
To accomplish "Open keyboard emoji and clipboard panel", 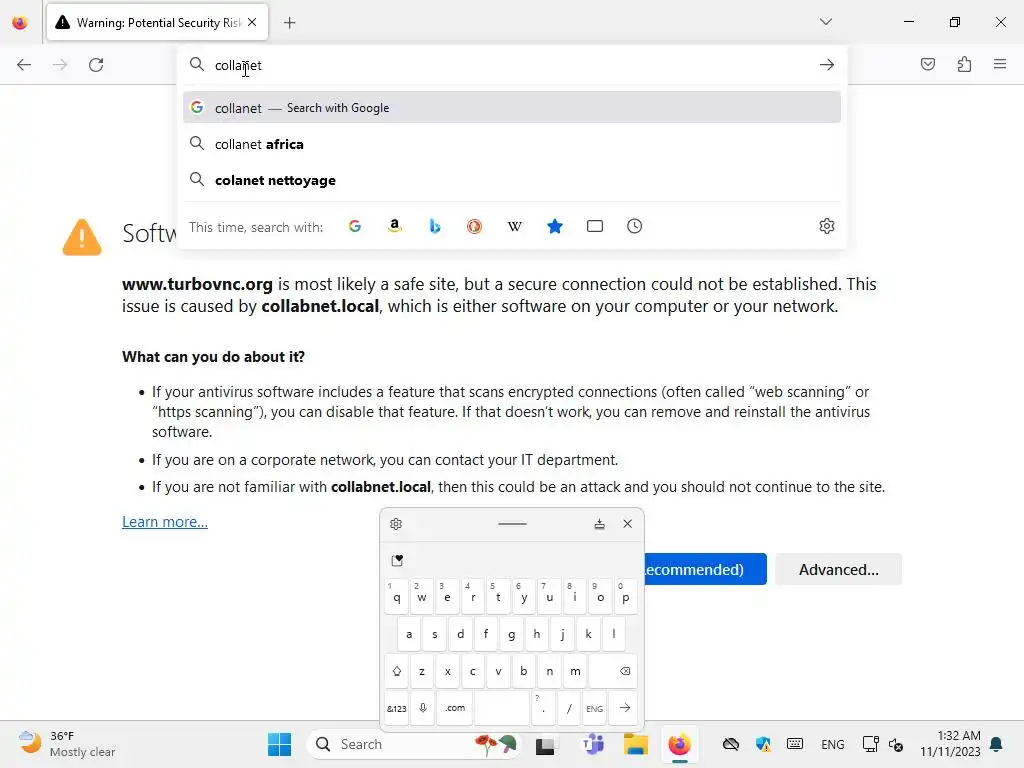I will click(x=397, y=560).
